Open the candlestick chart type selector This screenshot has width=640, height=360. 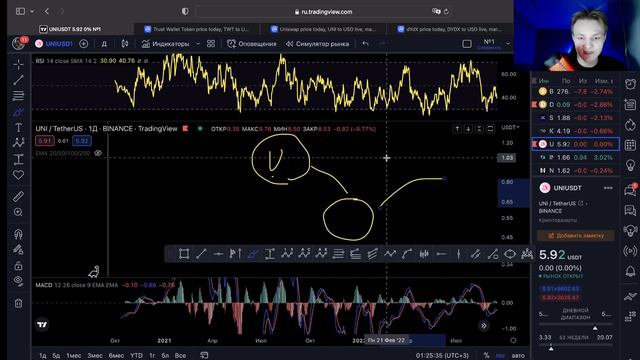pyautogui.click(x=125, y=44)
